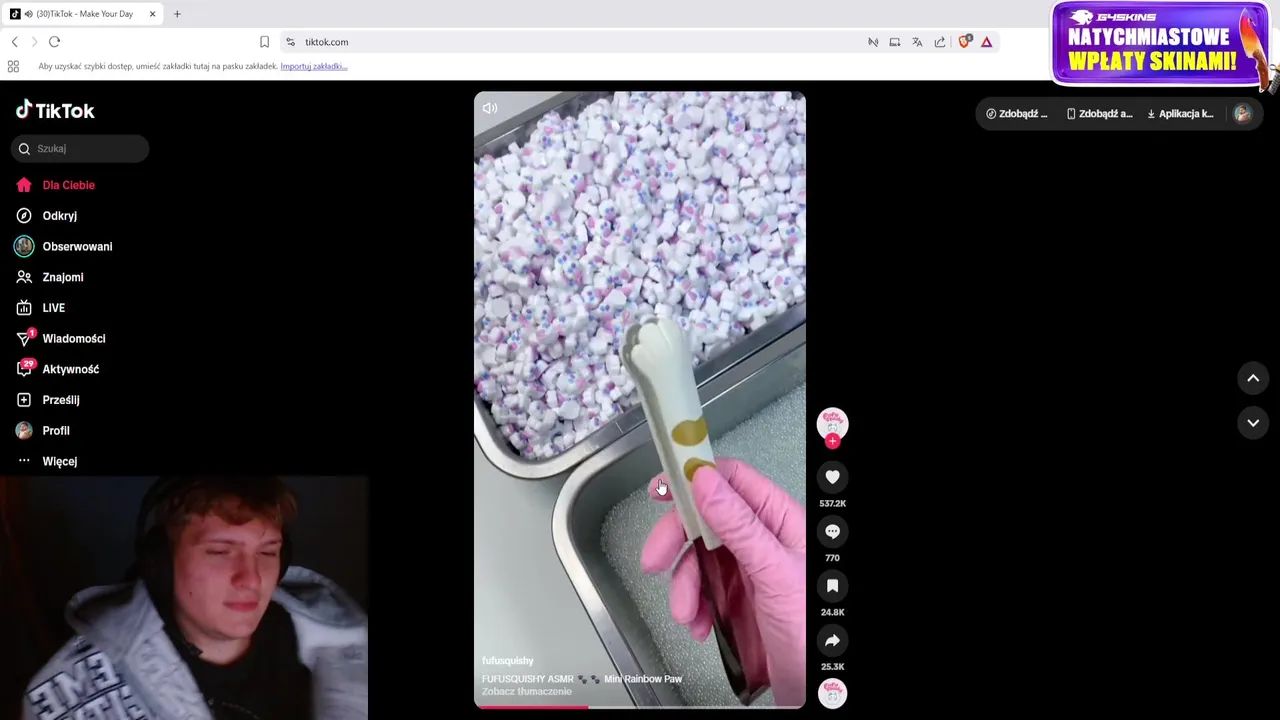Open a new tab with plus
1280x720 pixels.
pyautogui.click(x=177, y=14)
